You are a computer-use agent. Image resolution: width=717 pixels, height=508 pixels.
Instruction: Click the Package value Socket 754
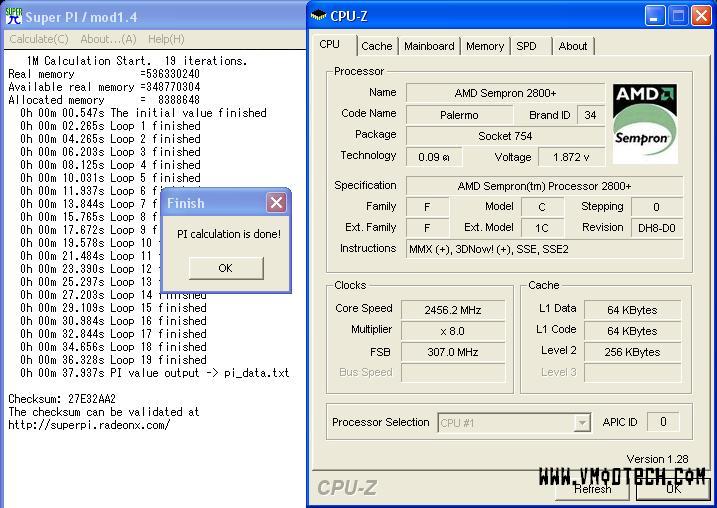(505, 136)
